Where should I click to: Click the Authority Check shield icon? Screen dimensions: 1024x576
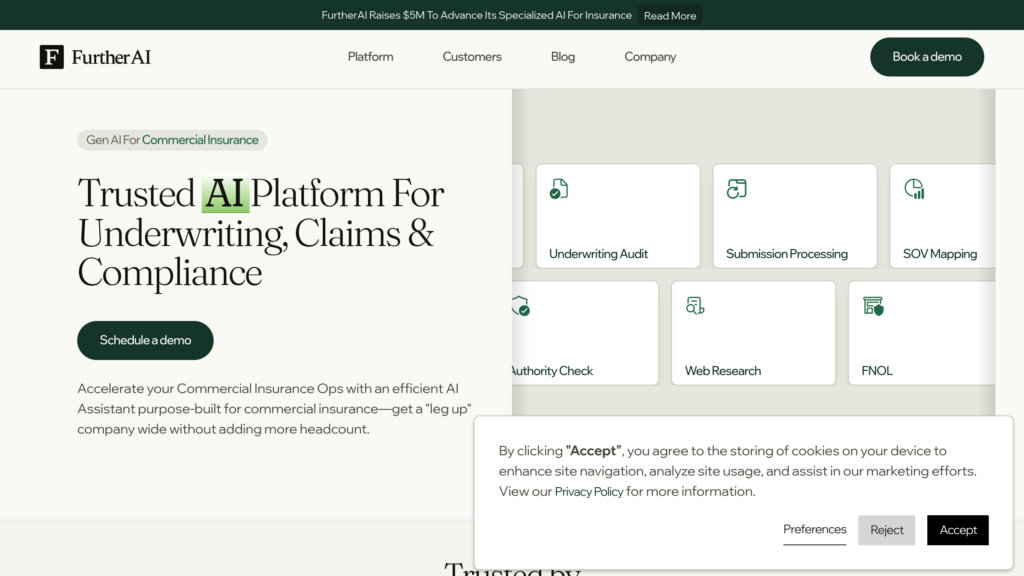521,306
